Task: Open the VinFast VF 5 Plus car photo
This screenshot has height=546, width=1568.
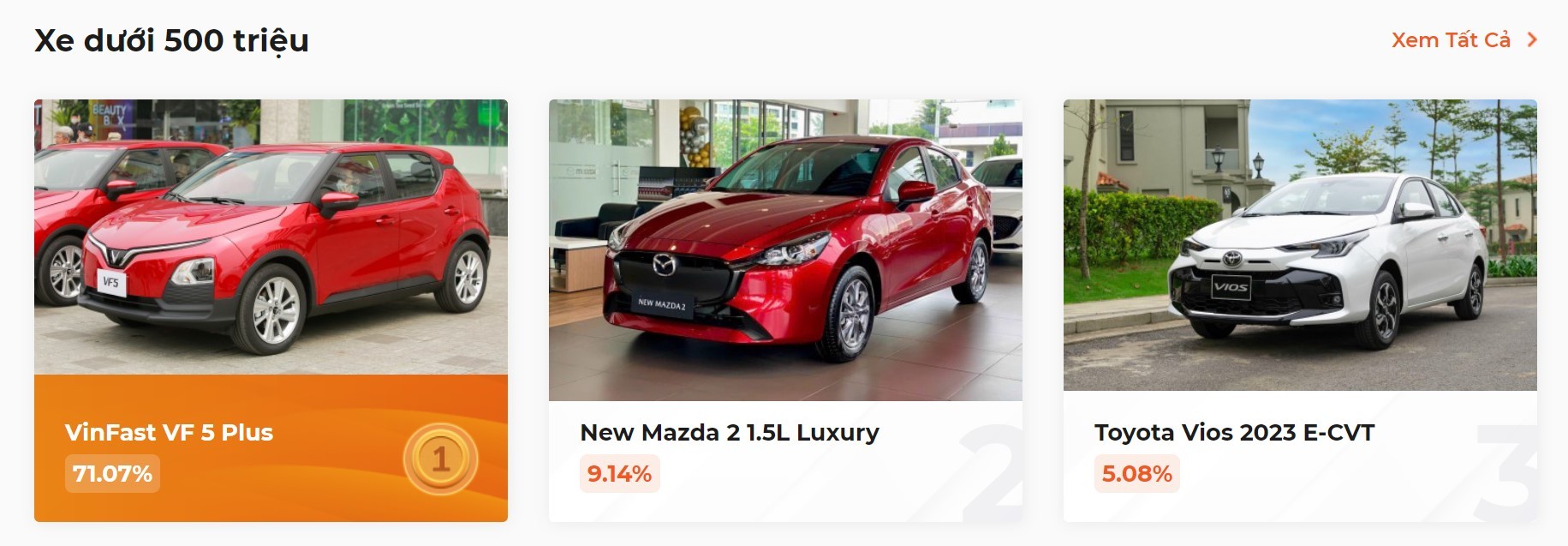Action: click(x=271, y=237)
